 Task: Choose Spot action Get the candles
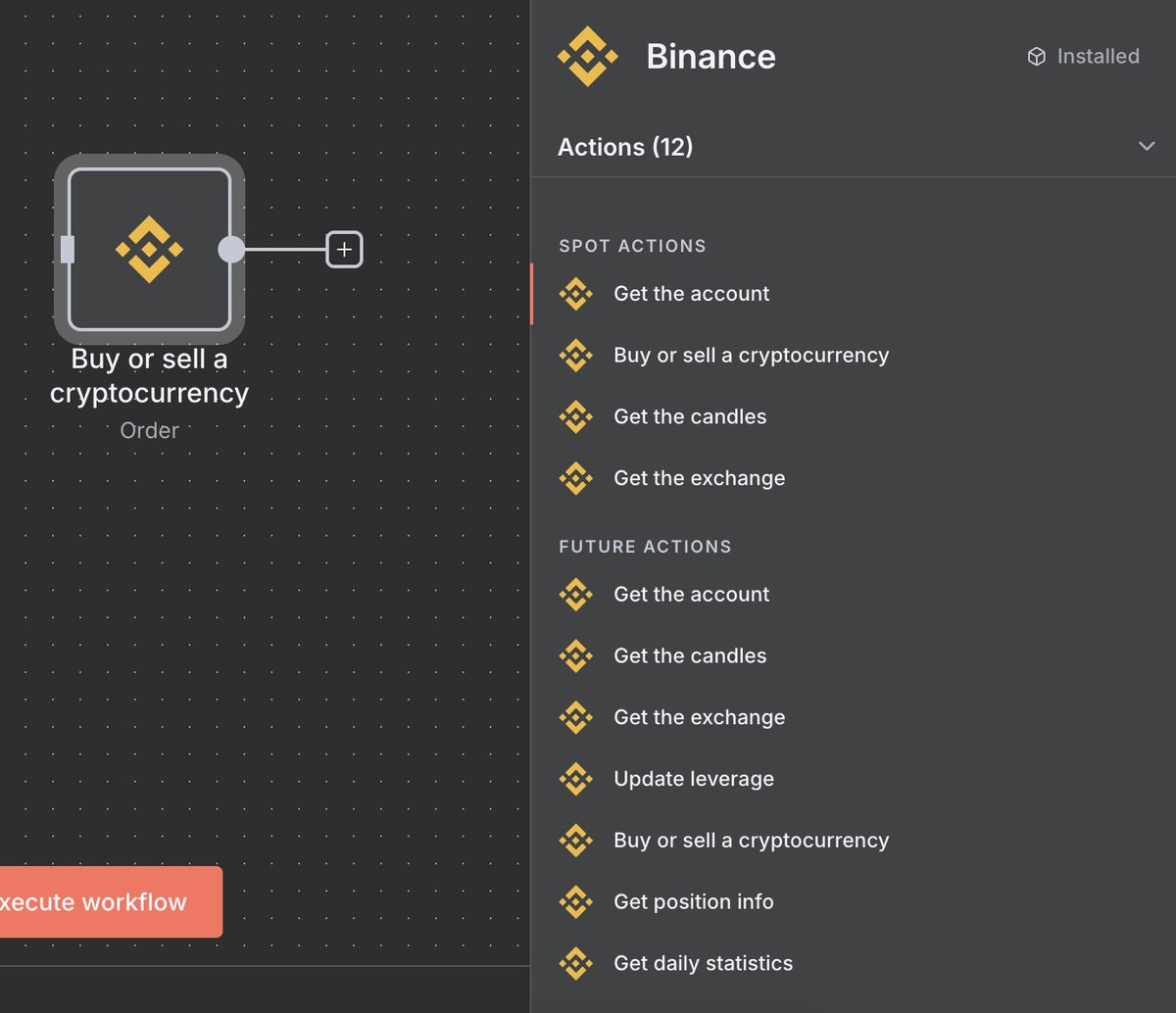tap(854, 417)
